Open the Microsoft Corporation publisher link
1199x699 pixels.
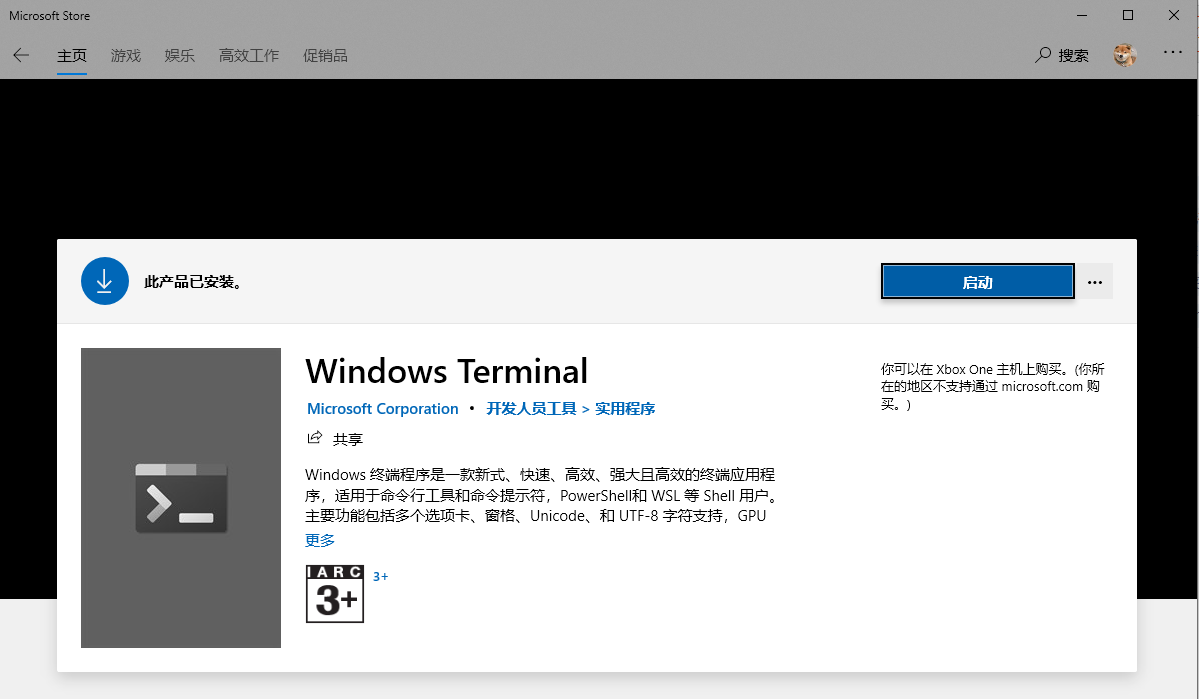click(x=382, y=408)
